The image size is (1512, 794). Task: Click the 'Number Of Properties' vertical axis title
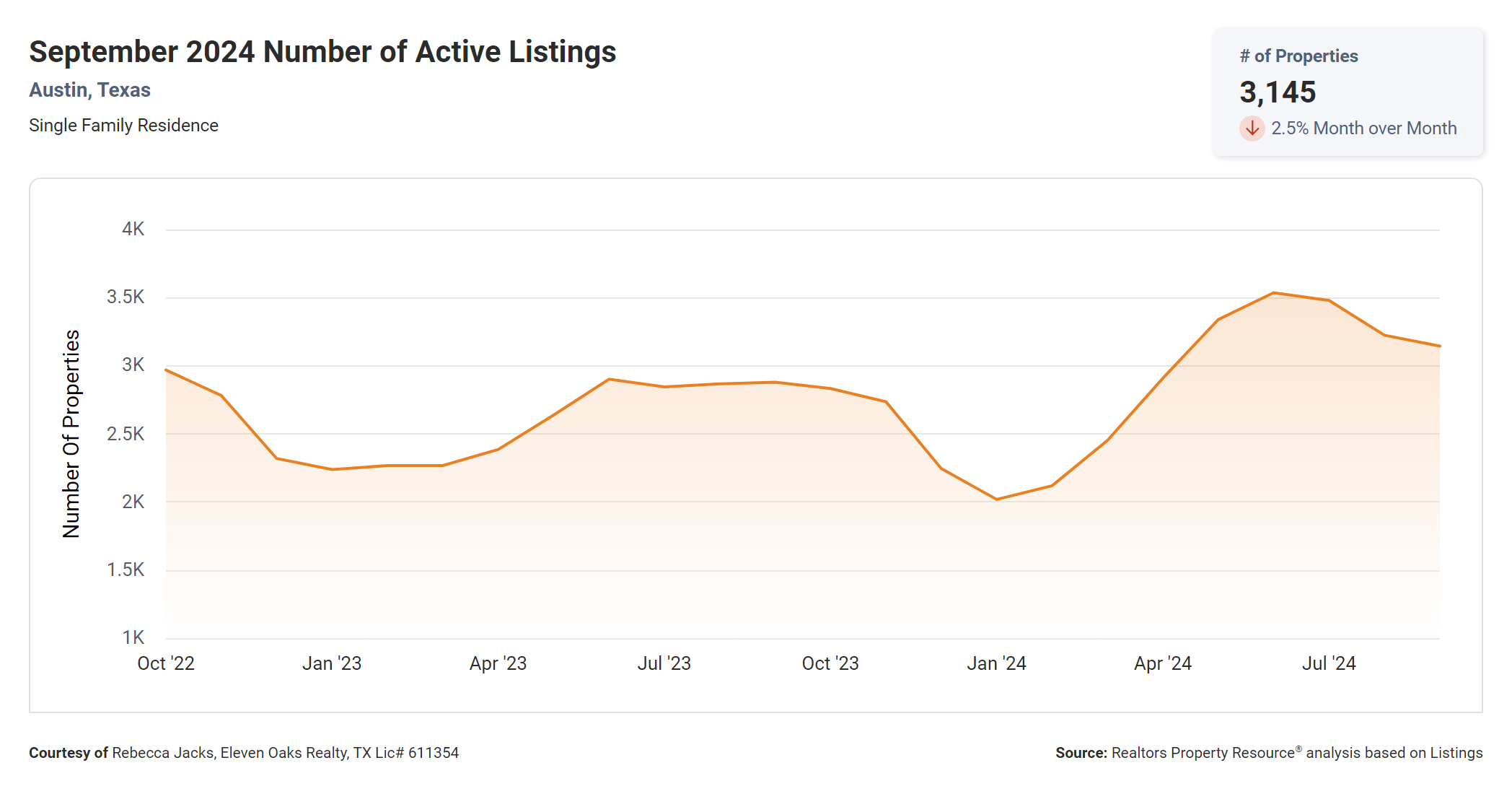point(71,434)
